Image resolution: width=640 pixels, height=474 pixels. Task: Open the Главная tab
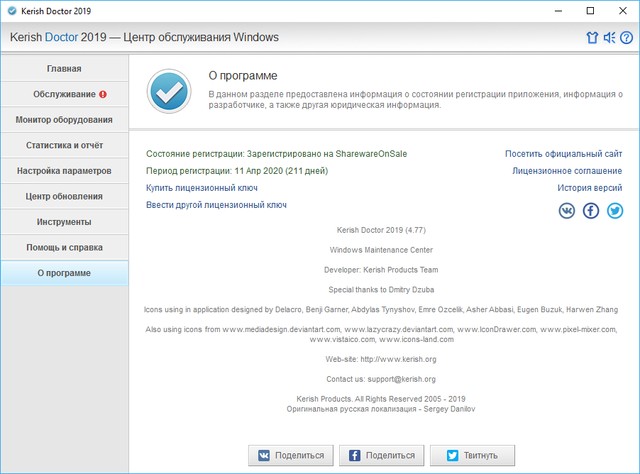(64, 69)
